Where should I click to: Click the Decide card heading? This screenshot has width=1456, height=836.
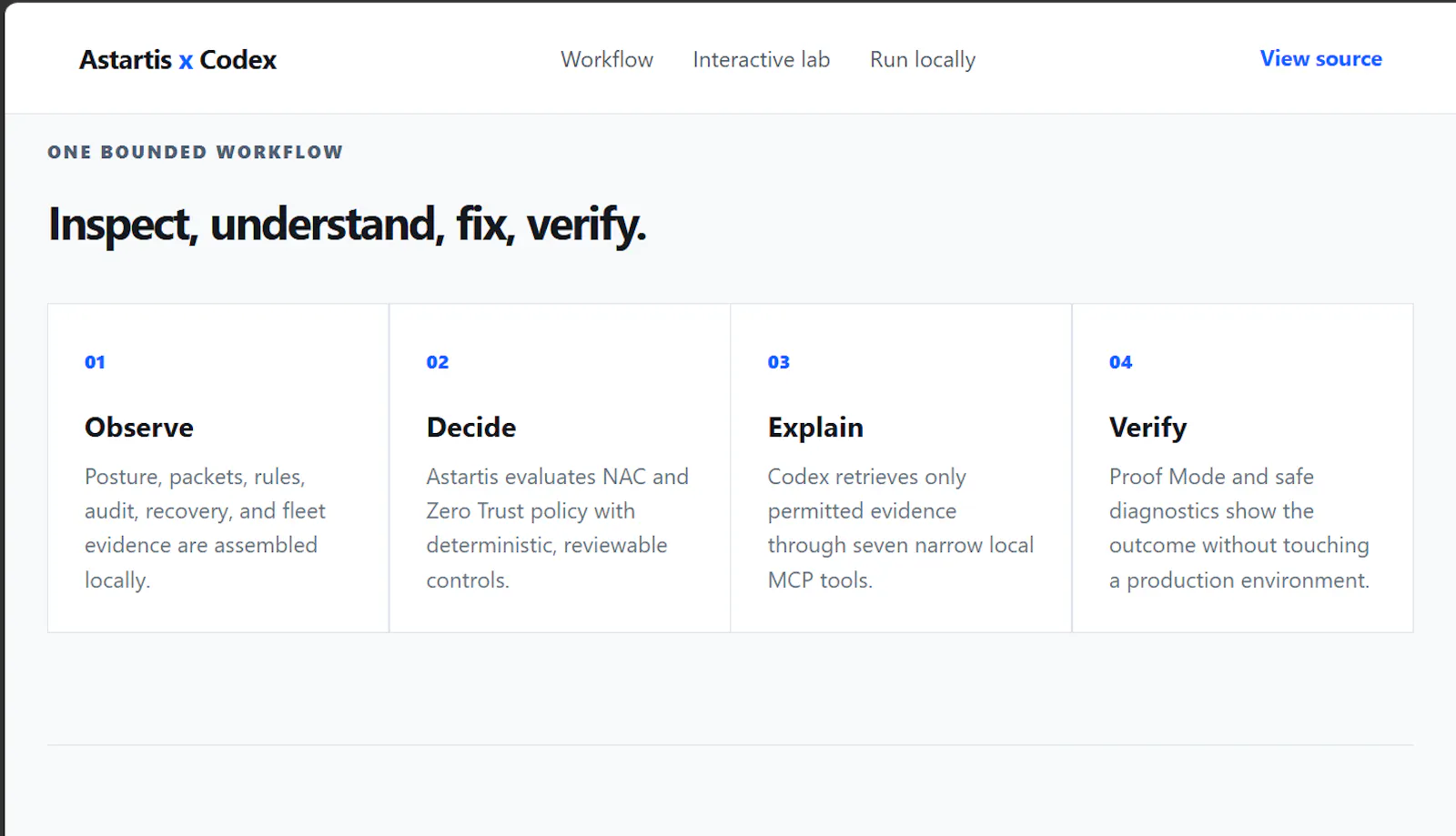pyautogui.click(x=470, y=428)
